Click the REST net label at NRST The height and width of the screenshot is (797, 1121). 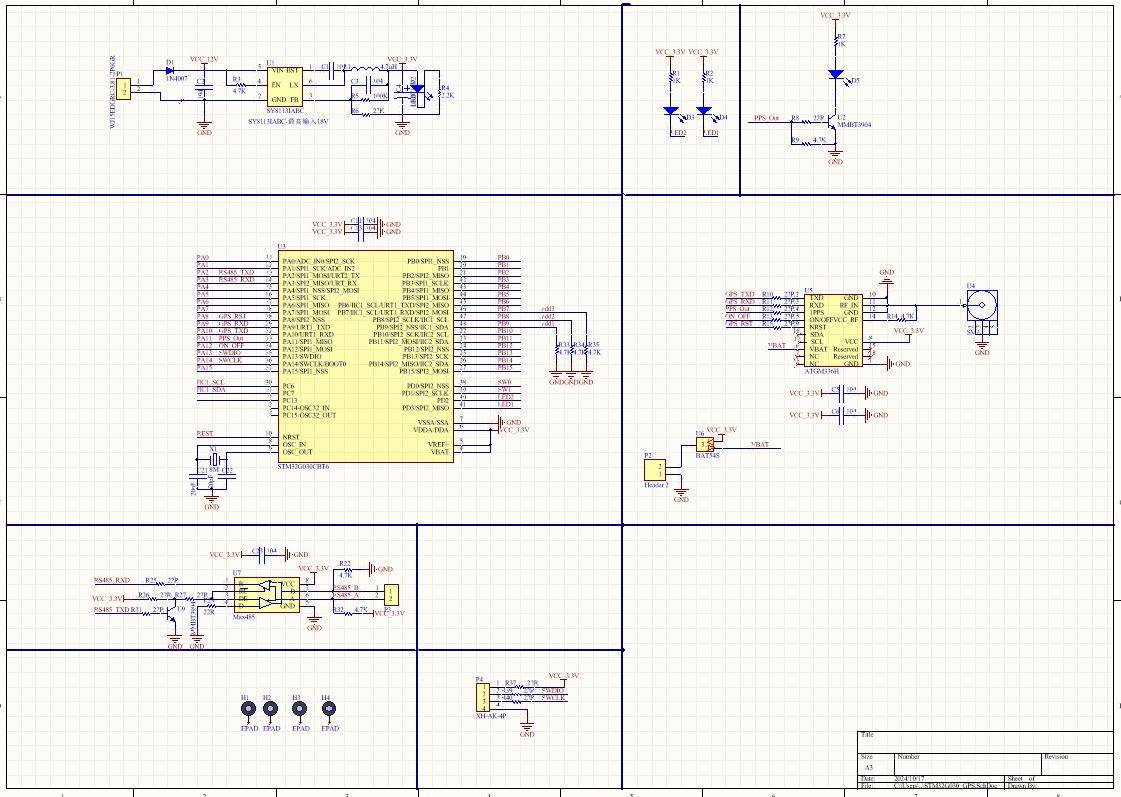tap(204, 433)
